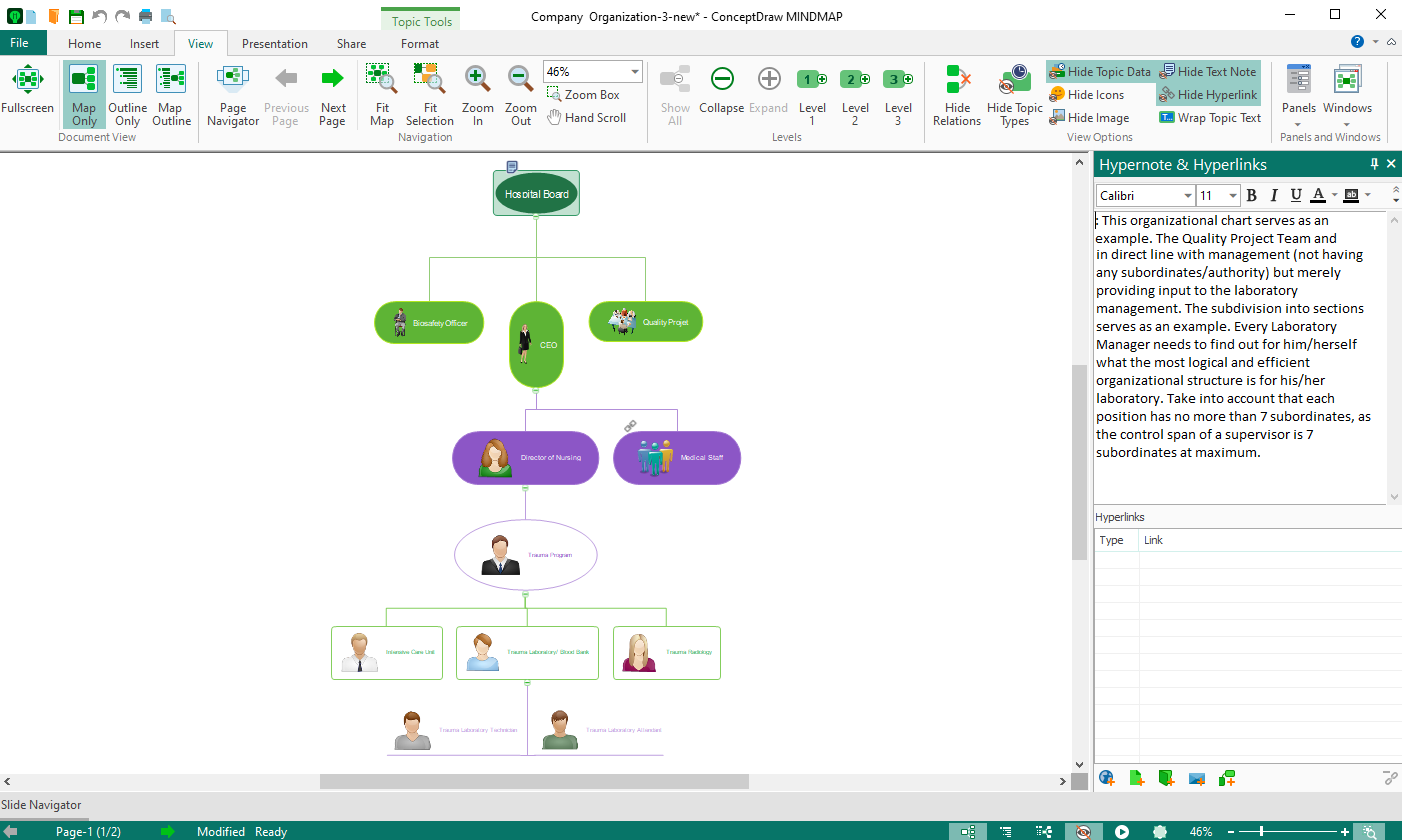The height and width of the screenshot is (840, 1402).
Task: Open the Format tab under Topic Tools
Action: pyautogui.click(x=420, y=43)
